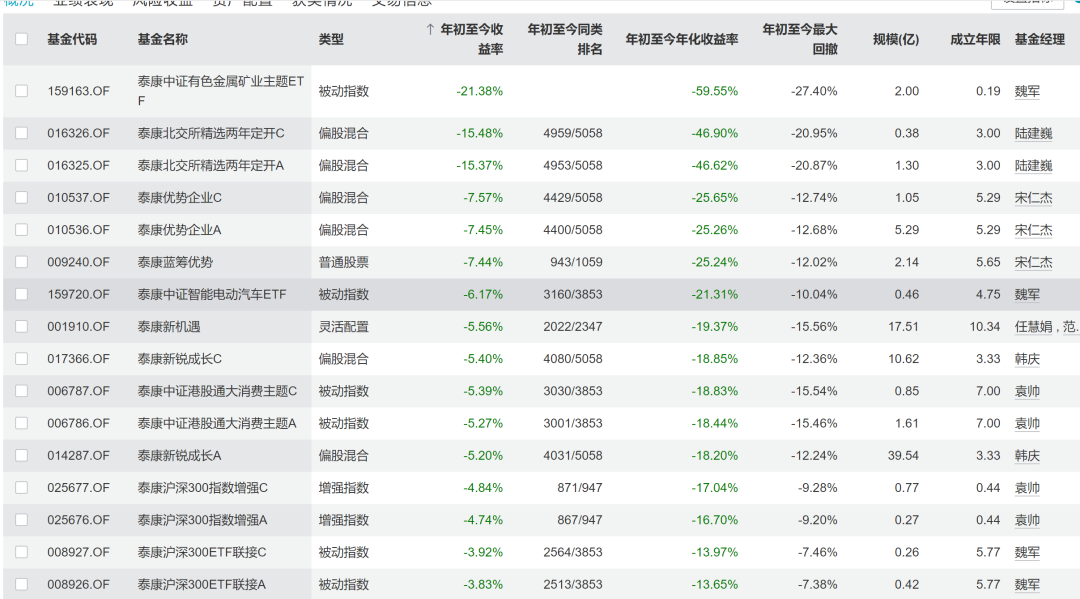Tick the checkbox for 014287.OF
This screenshot has height=599, width=1080.
(x=21, y=455)
